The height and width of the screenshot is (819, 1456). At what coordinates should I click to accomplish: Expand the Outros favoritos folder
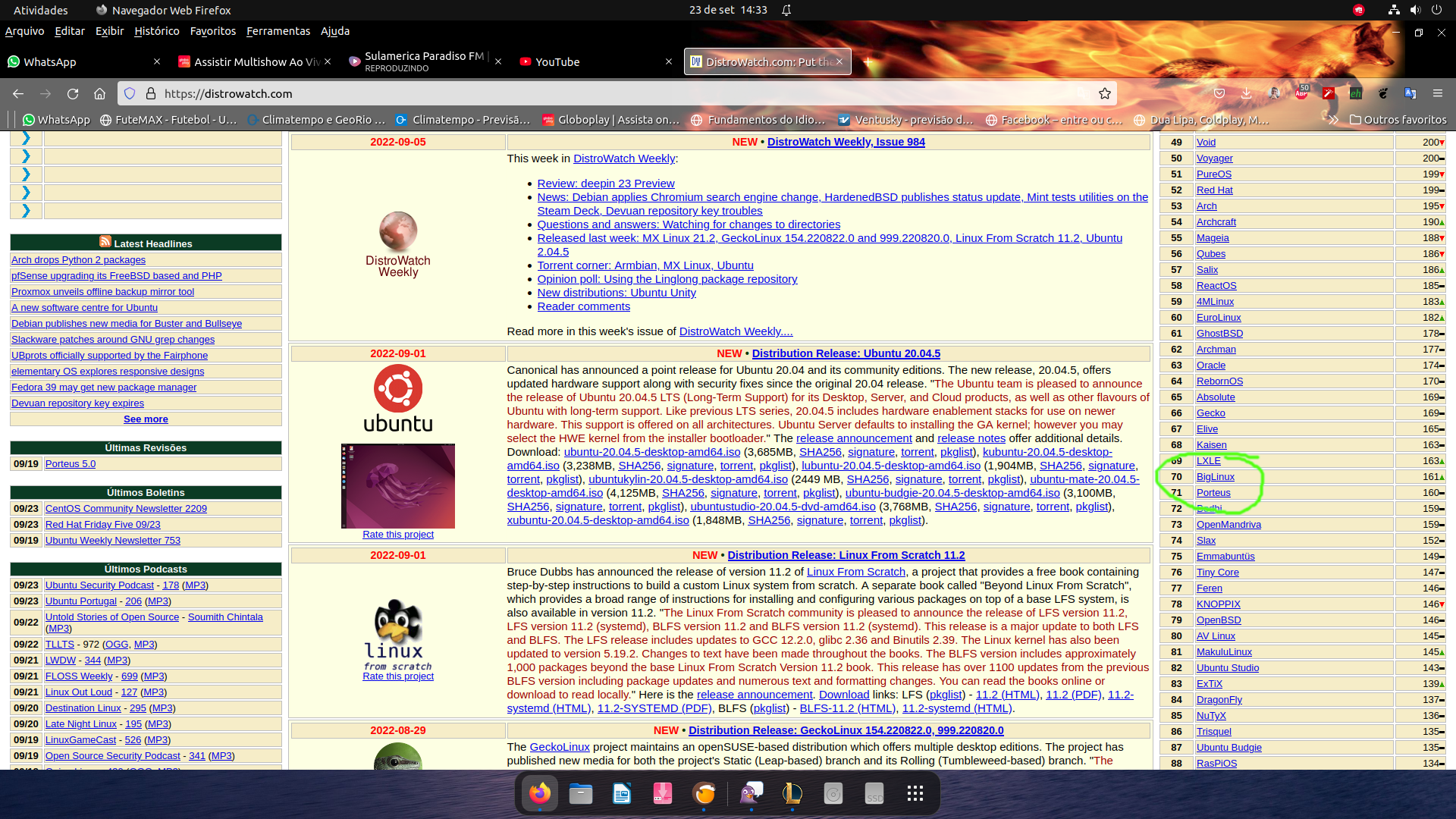pos(1398,119)
